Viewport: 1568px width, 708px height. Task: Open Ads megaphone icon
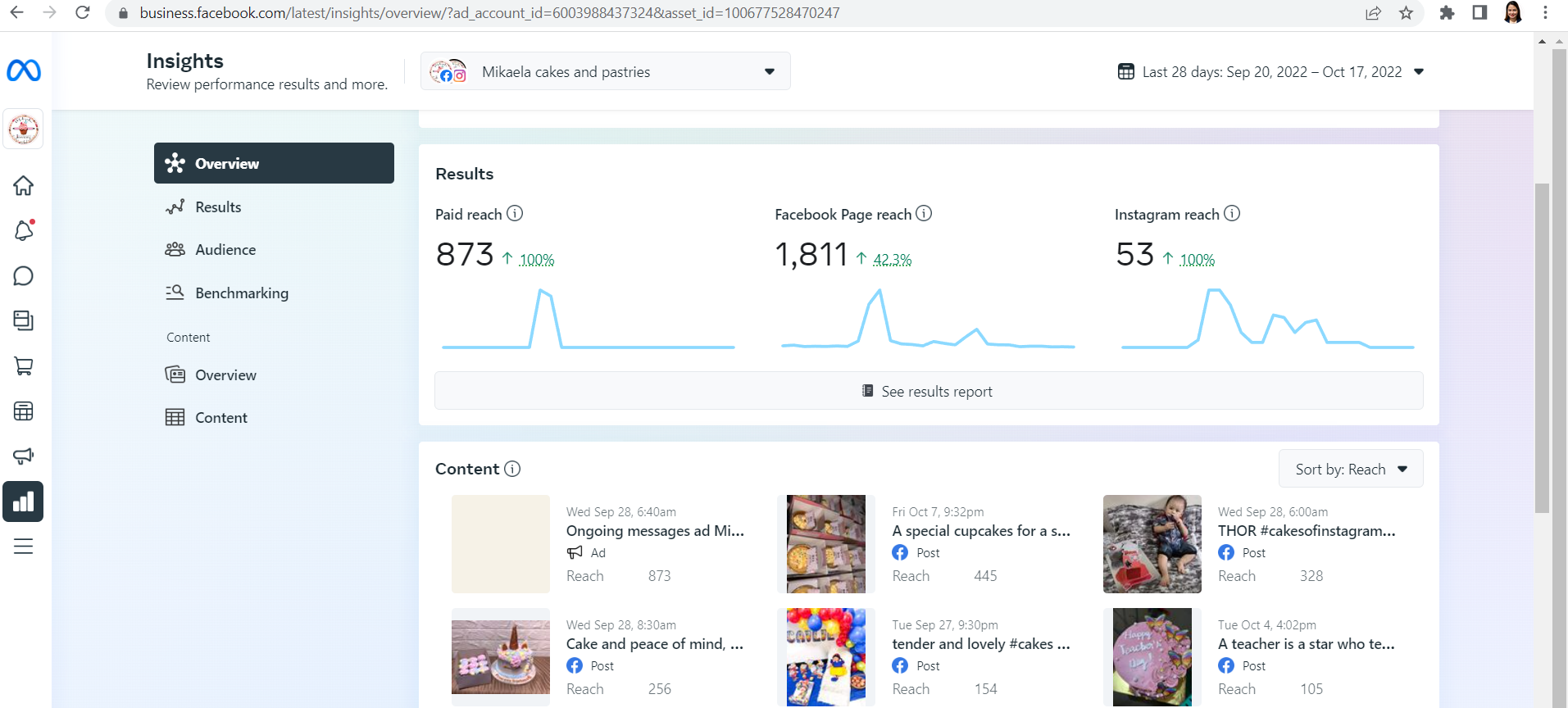24,456
